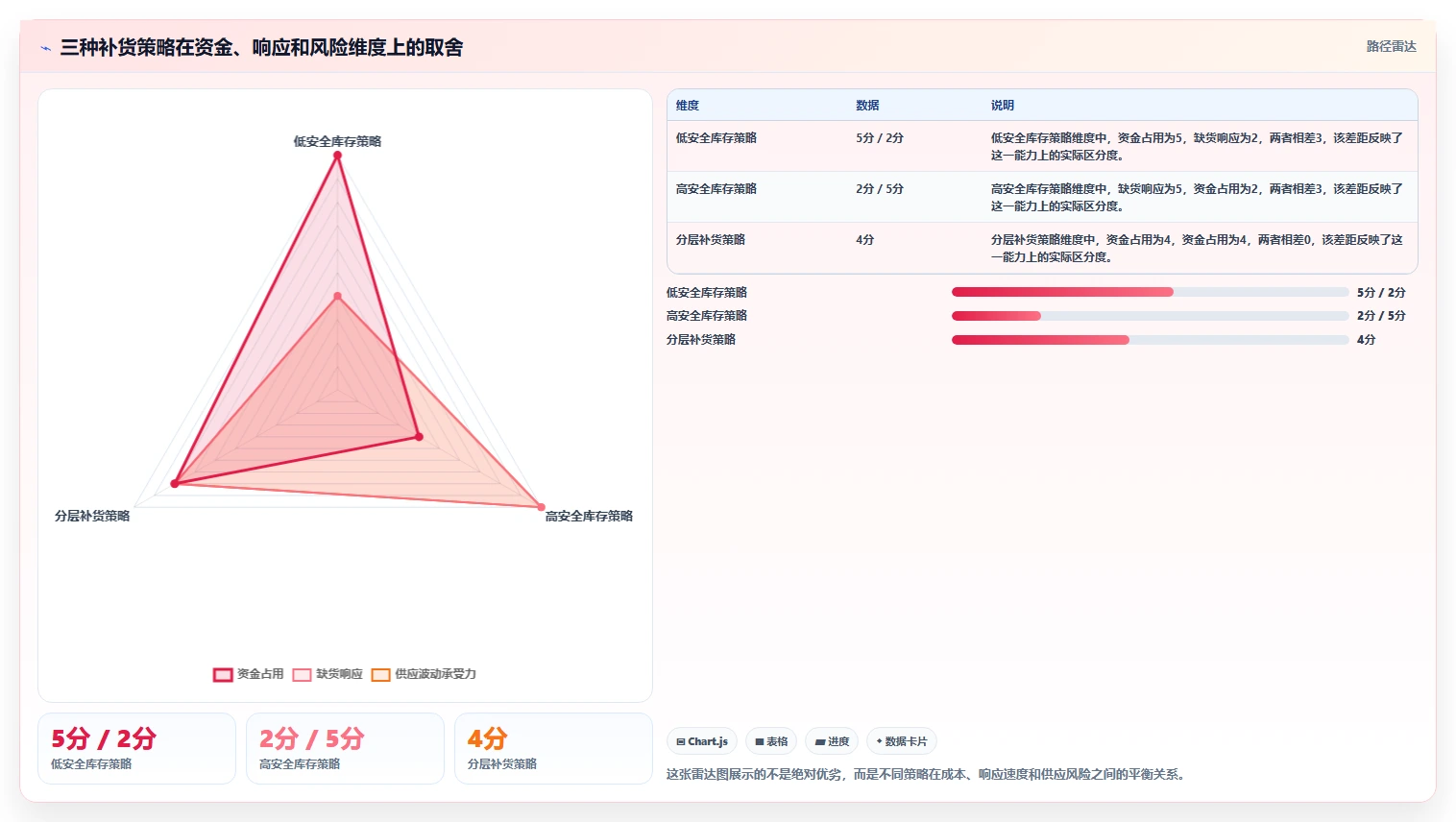1456x822 pixels.
Task: Click the radar point at the 高安全库存策略 corner
Action: click(541, 507)
